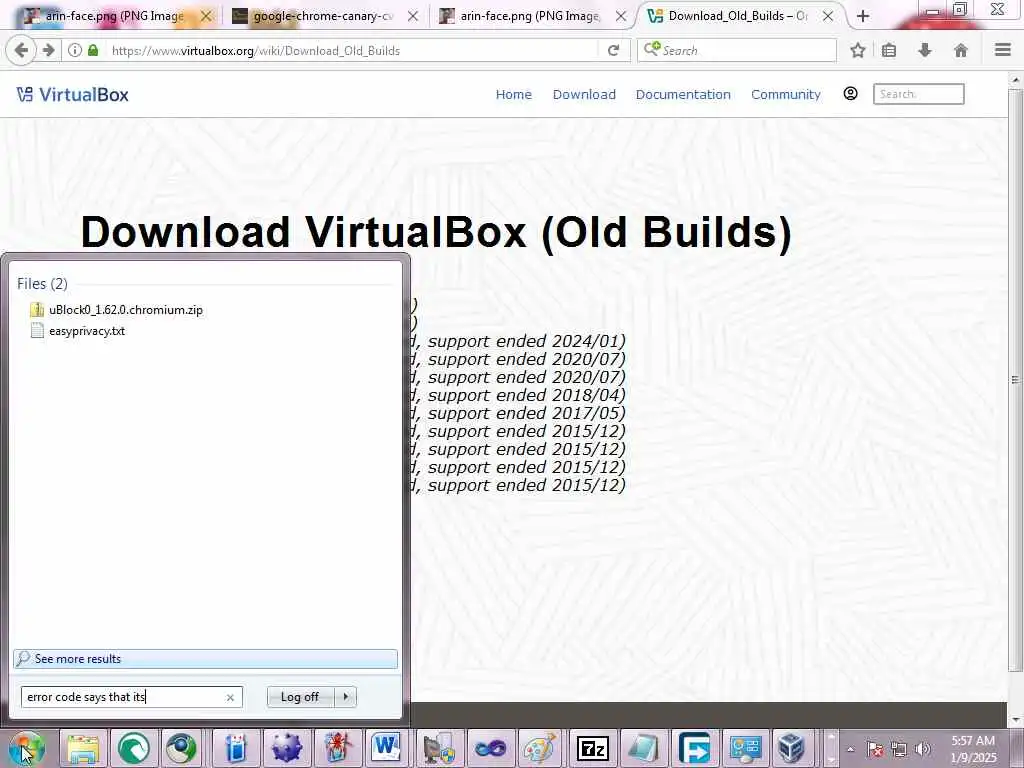Viewport: 1024px width, 768px height.
Task: Click the scrollbar up arrow on page
Action: pos(1014,80)
